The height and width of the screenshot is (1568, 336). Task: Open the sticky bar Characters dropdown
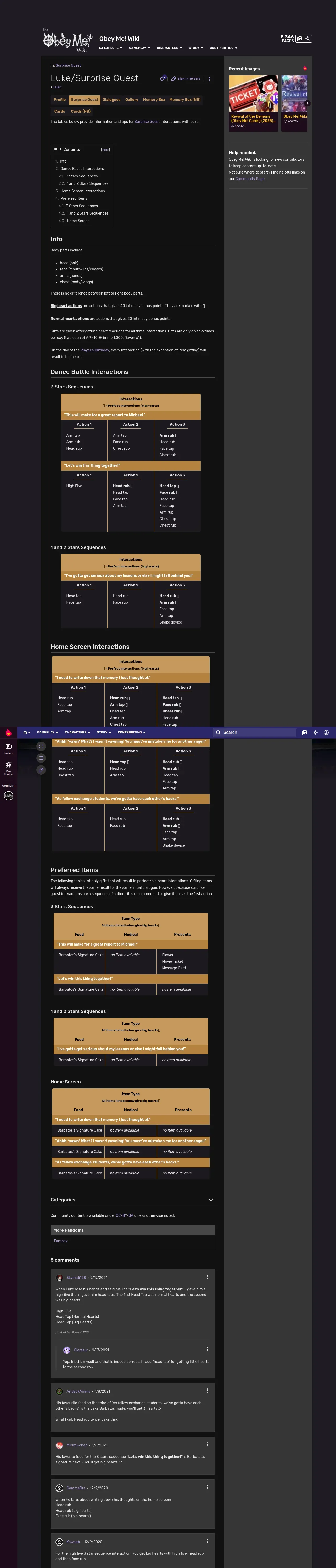(x=77, y=732)
